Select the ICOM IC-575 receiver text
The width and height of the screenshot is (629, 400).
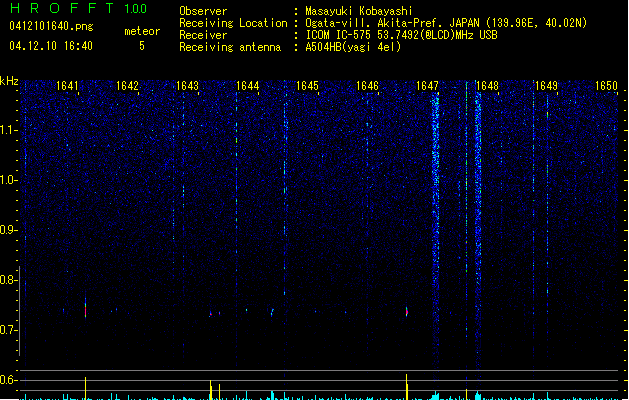tap(401, 35)
